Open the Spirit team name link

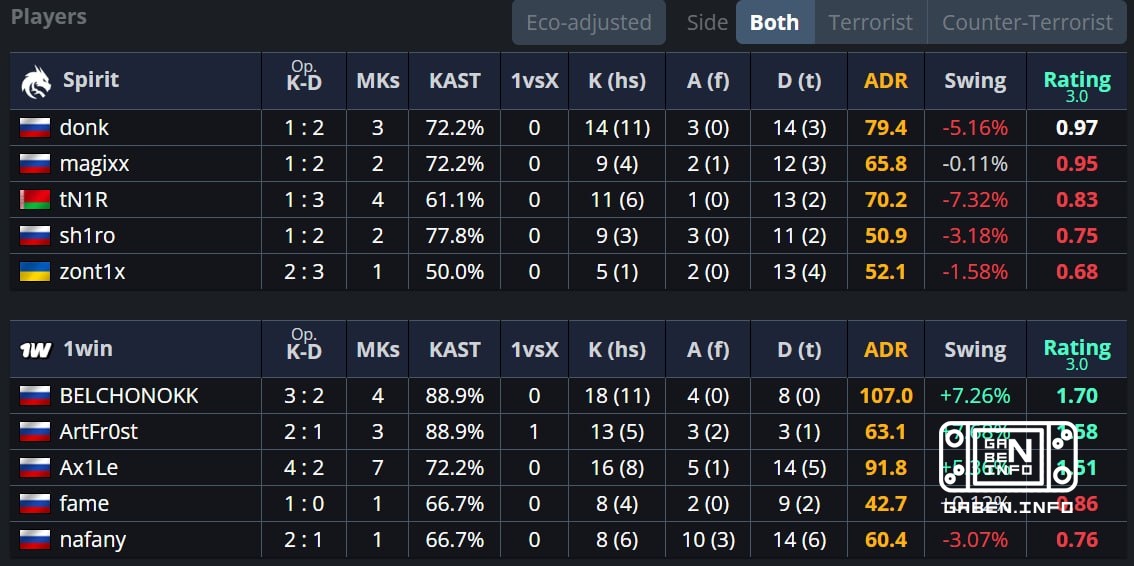tap(91, 80)
